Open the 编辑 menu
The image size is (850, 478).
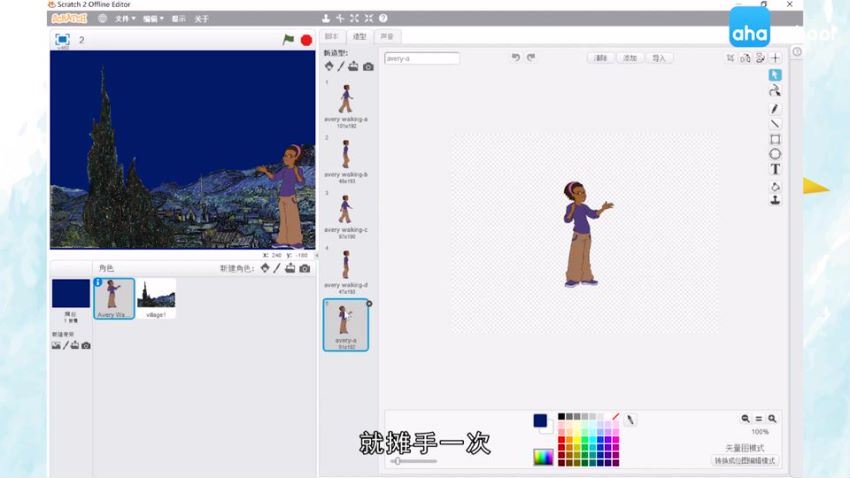pyautogui.click(x=153, y=19)
